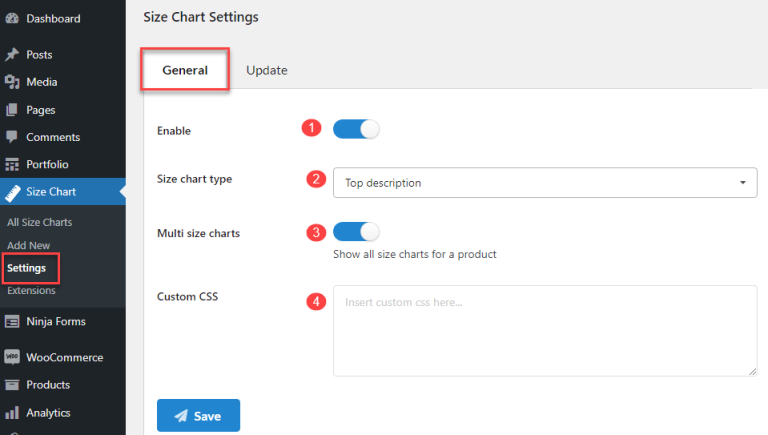Viewport: 768px width, 435px height.
Task: Click the Portfolio grid icon
Action: pos(12,164)
